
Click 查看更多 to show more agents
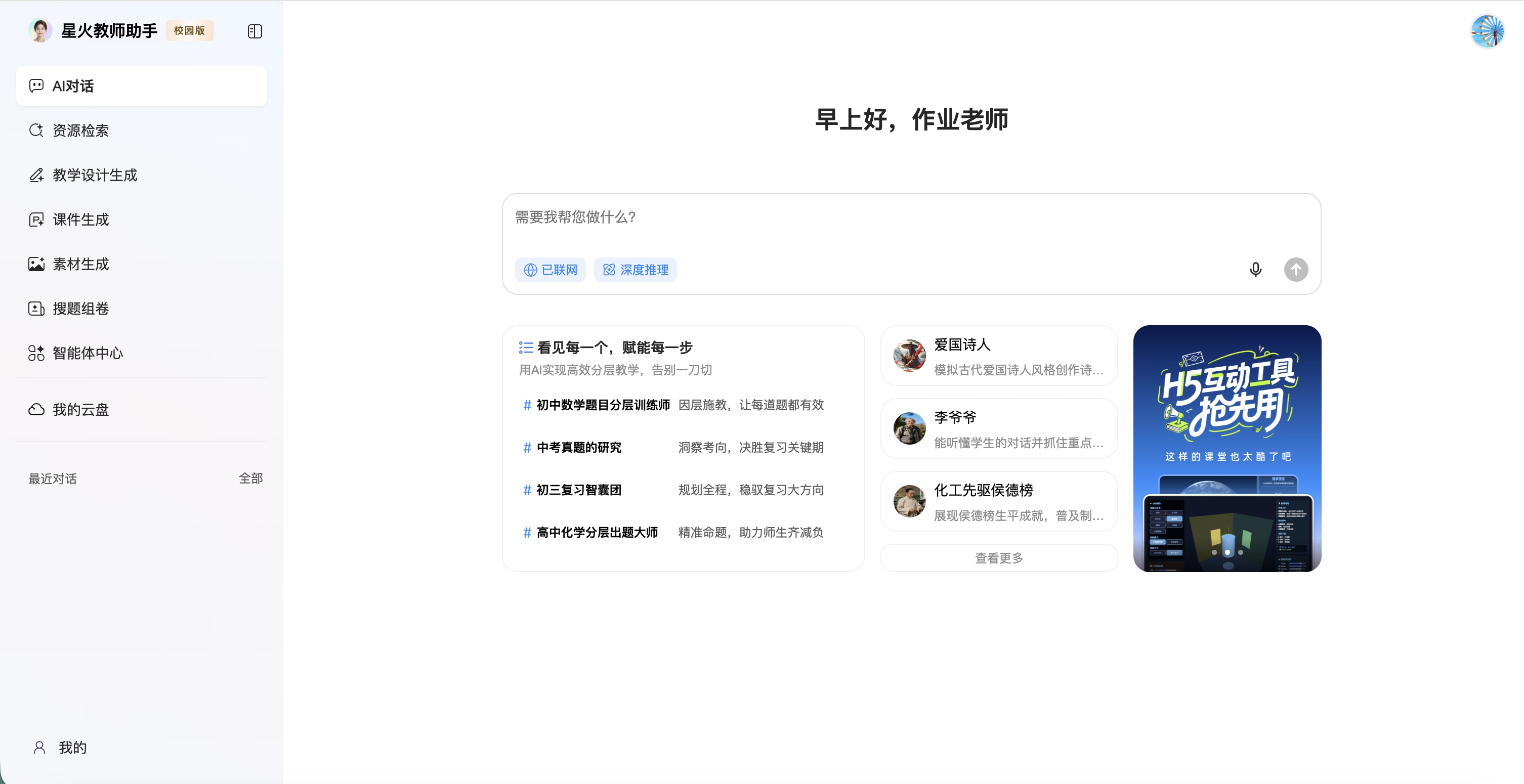coord(999,557)
